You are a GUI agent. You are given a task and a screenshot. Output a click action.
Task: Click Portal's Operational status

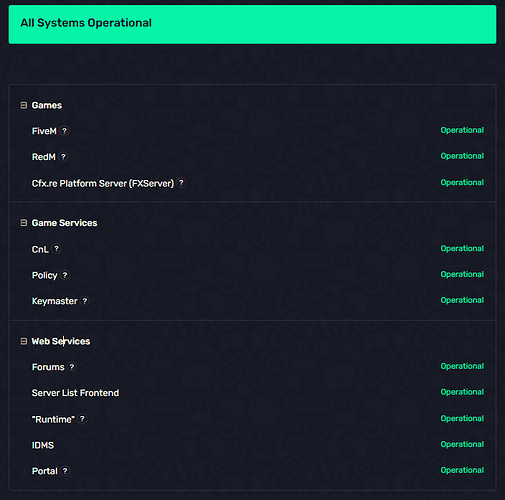tap(462, 470)
